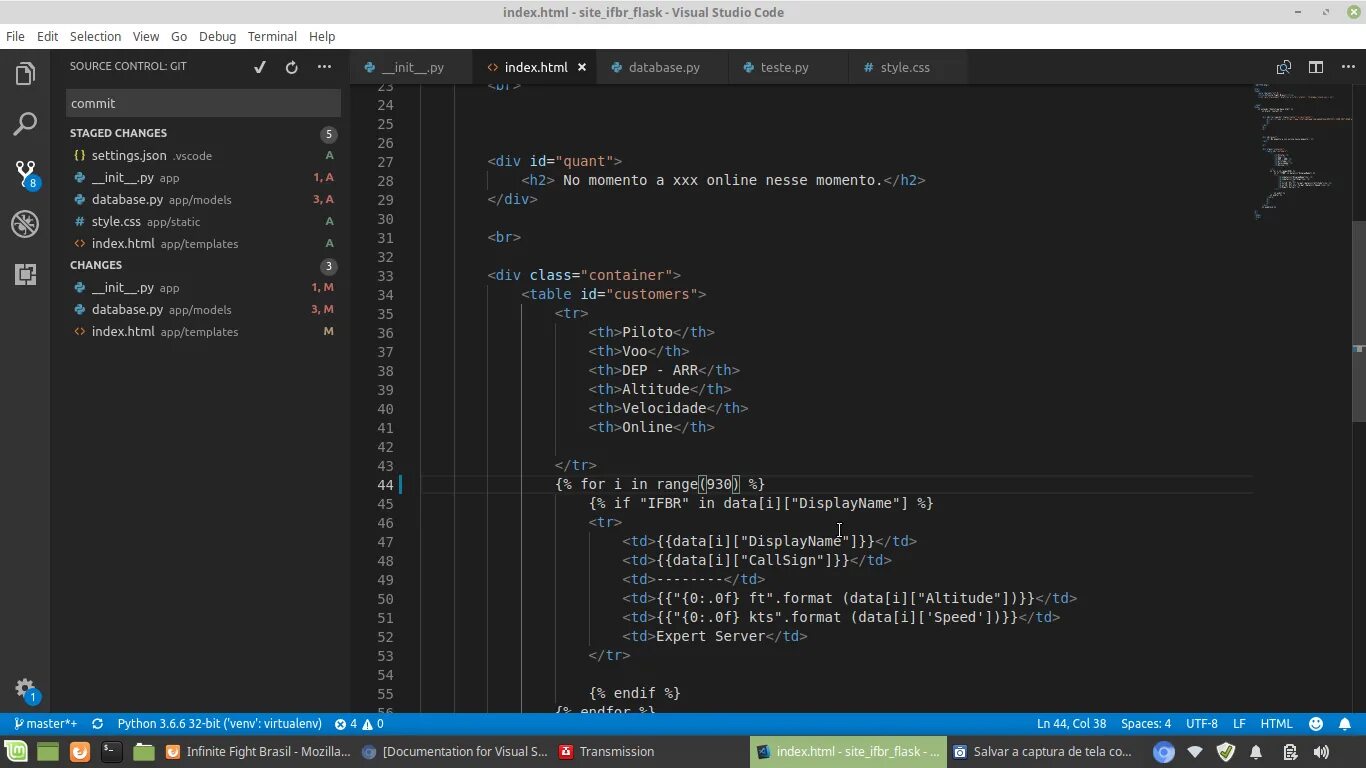1366x768 pixels.
Task: Open the Linux Mint menu button
Action: (15, 752)
